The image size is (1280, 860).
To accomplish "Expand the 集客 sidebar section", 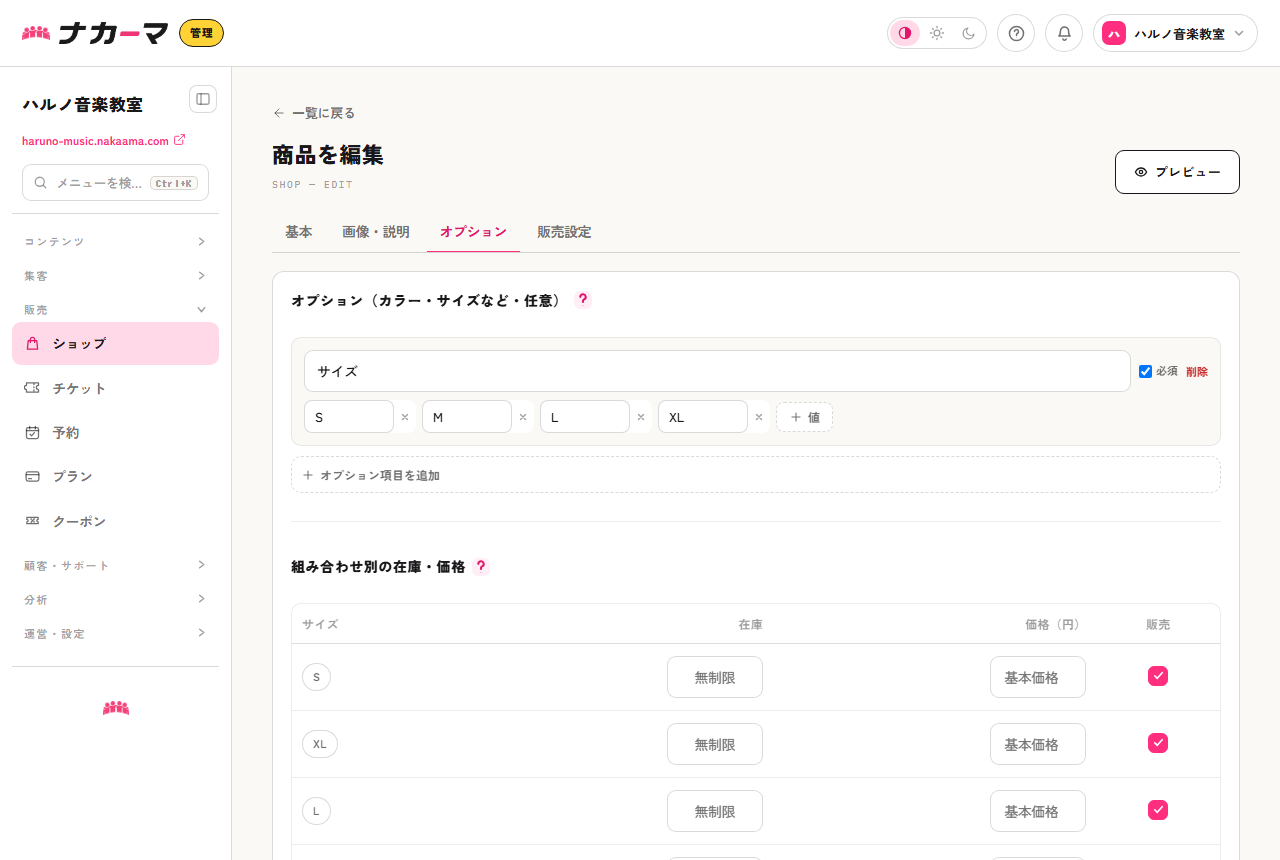I will coord(115,276).
